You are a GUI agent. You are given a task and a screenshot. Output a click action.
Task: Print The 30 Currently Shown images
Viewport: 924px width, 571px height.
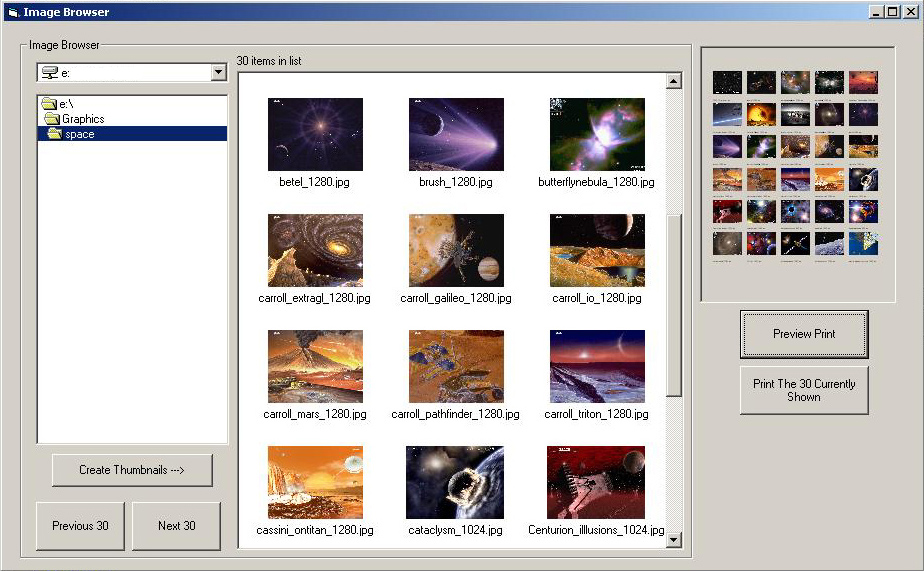tap(804, 390)
